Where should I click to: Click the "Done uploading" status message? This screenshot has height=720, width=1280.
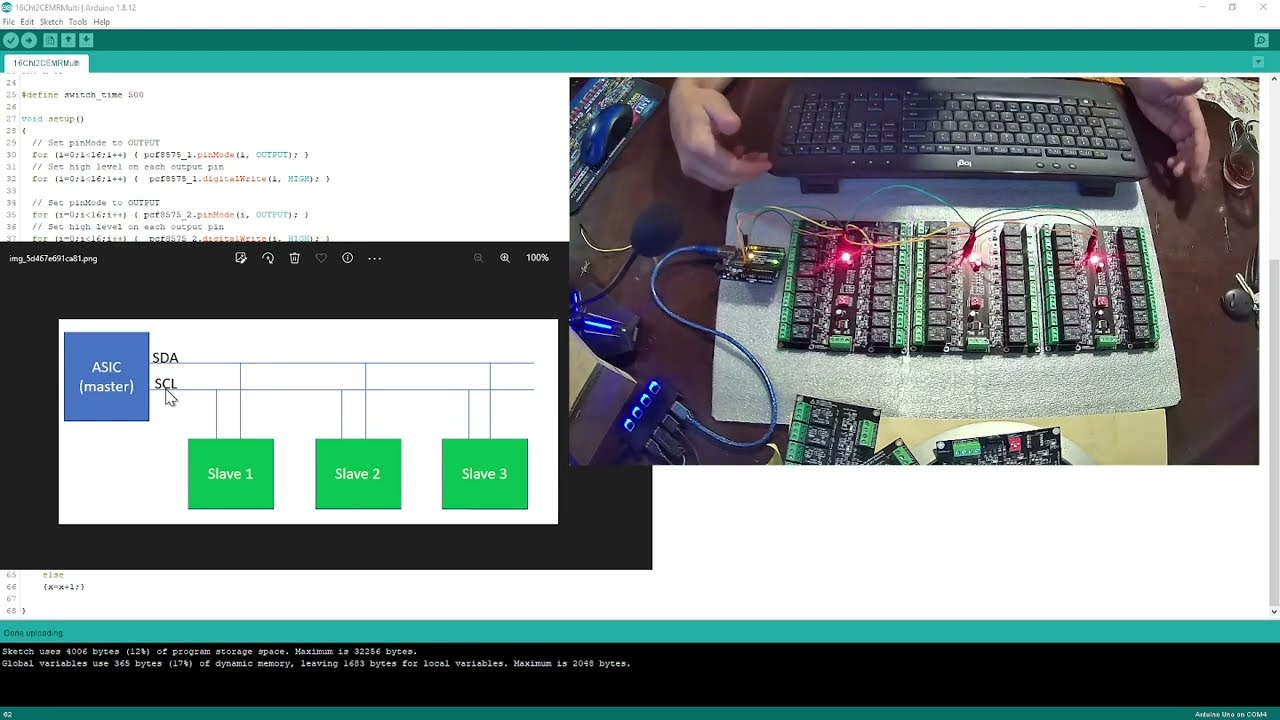tap(33, 633)
